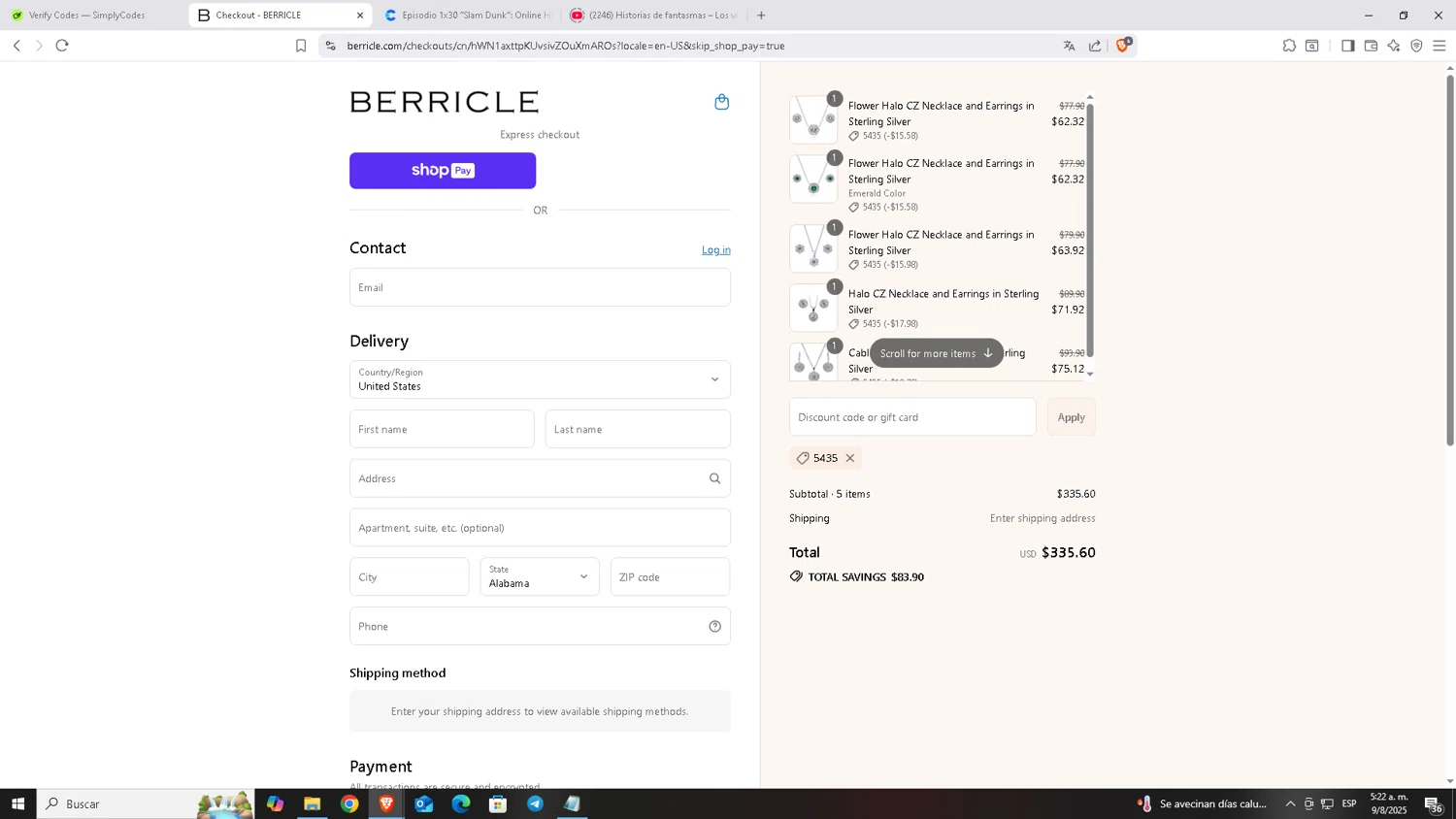Viewport: 1456px width, 819px height.
Task: Open a new browser tab with plus
Action: click(761, 16)
